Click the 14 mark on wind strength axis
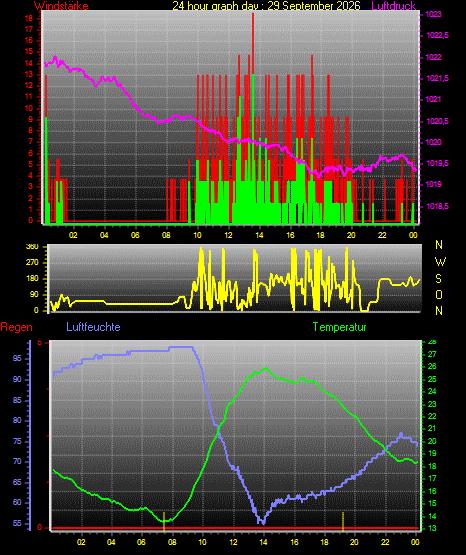466x555 pixels. [x=29, y=63]
